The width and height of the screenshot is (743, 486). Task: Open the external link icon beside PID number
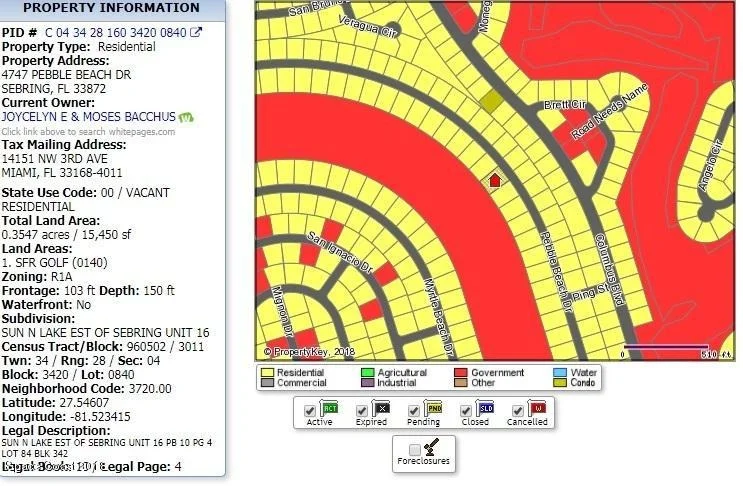coord(196,32)
